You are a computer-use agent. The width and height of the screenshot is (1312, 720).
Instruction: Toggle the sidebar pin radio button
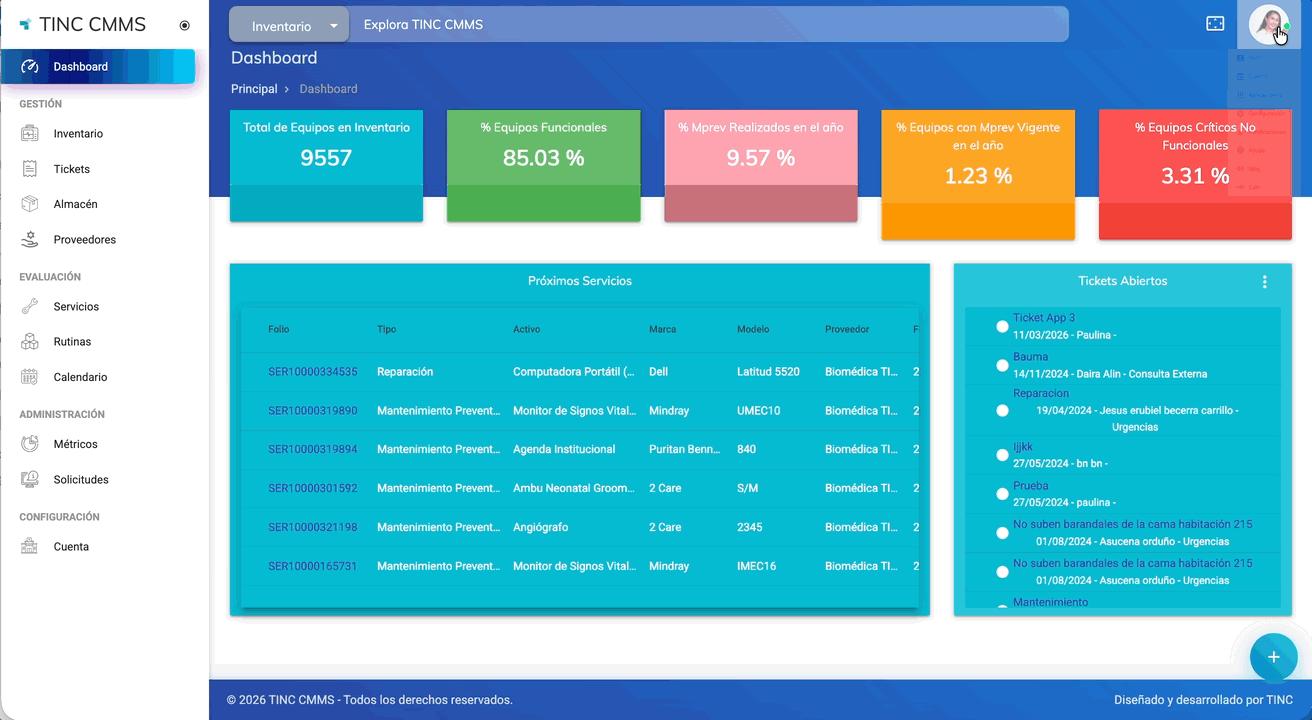tap(184, 26)
